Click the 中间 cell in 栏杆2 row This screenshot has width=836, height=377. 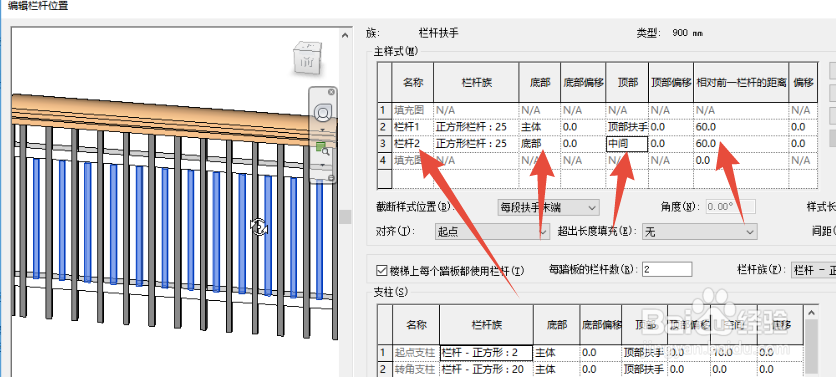627,144
